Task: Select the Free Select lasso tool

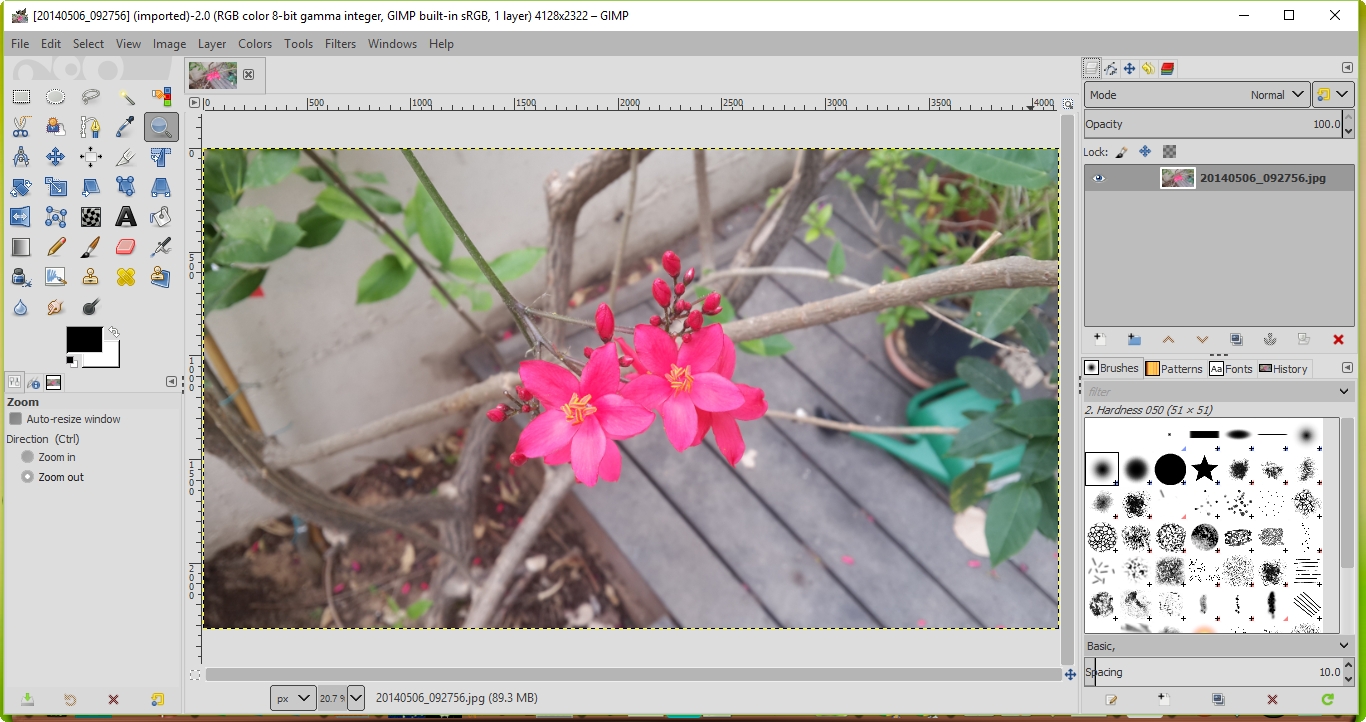Action: (x=91, y=97)
